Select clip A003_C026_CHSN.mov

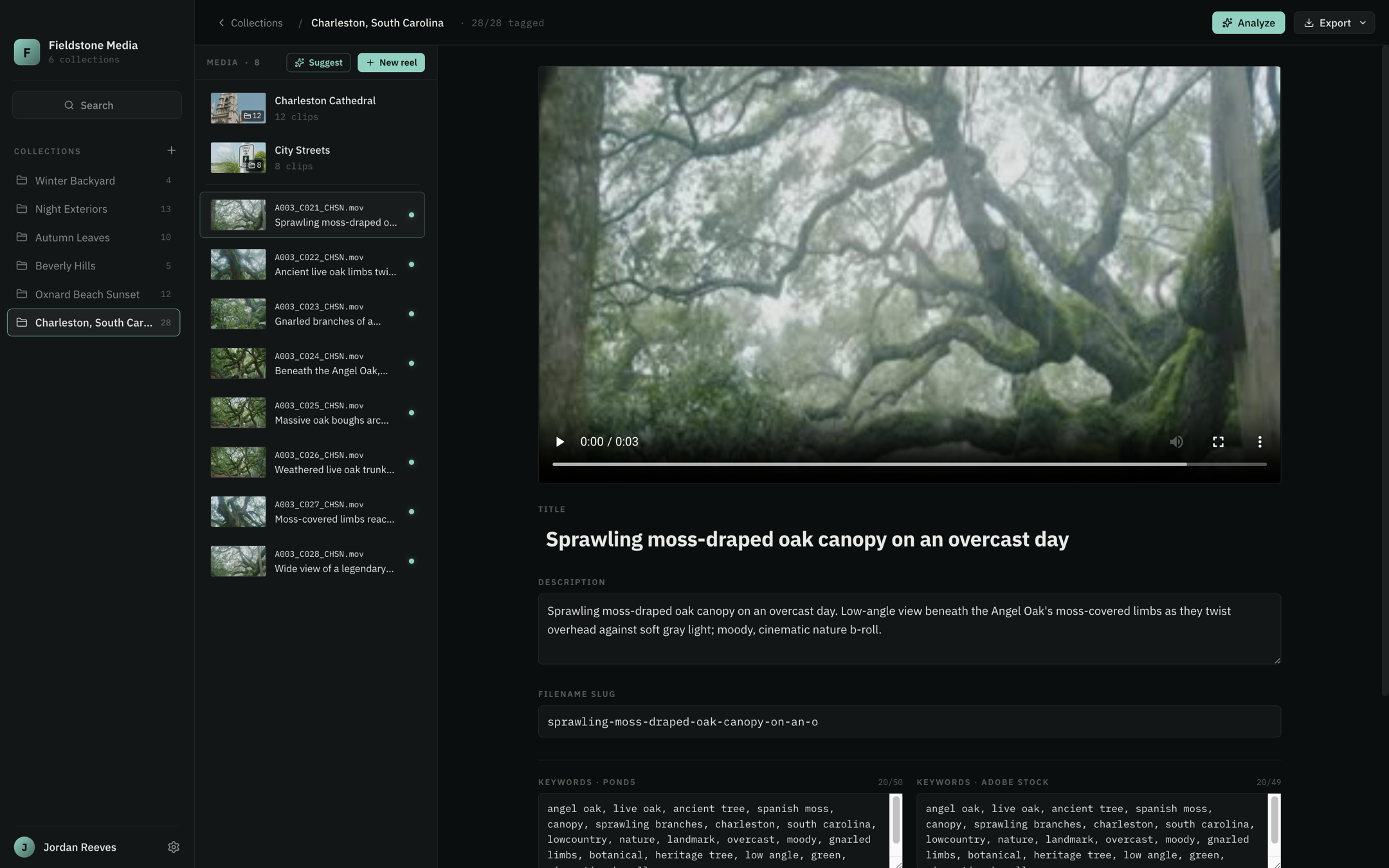pos(312,462)
